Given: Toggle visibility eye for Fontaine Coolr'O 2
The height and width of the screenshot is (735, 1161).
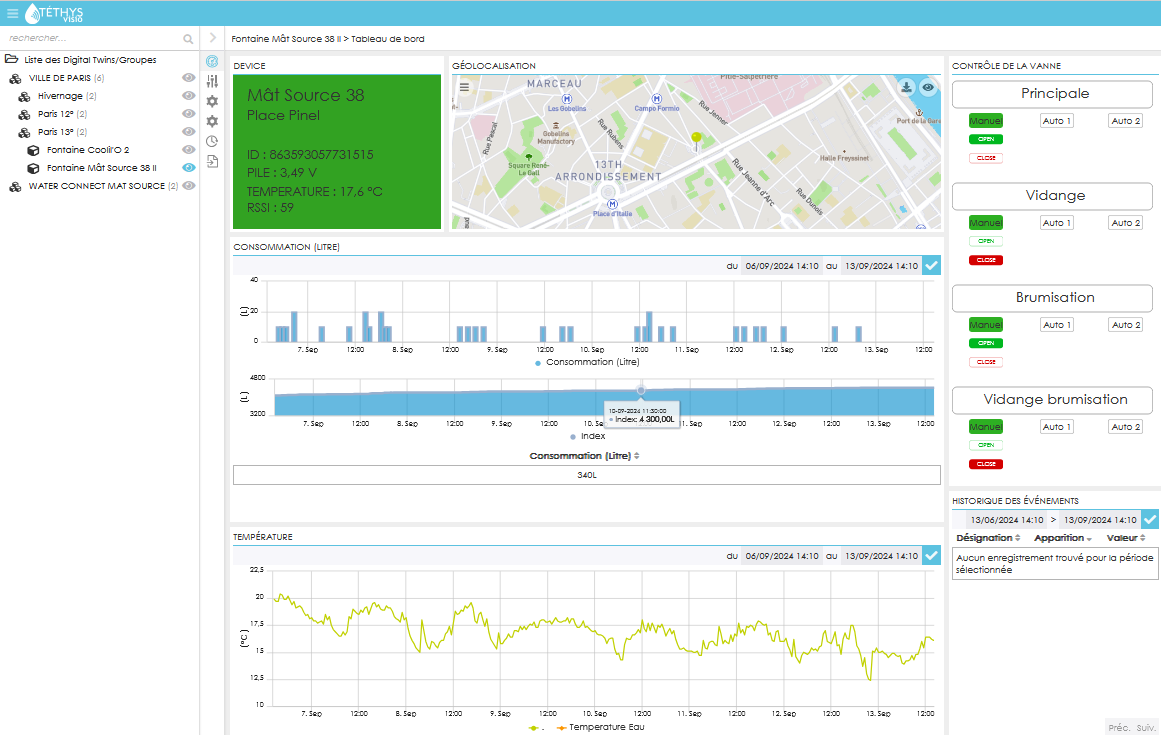Looking at the screenshot, I should point(189,150).
